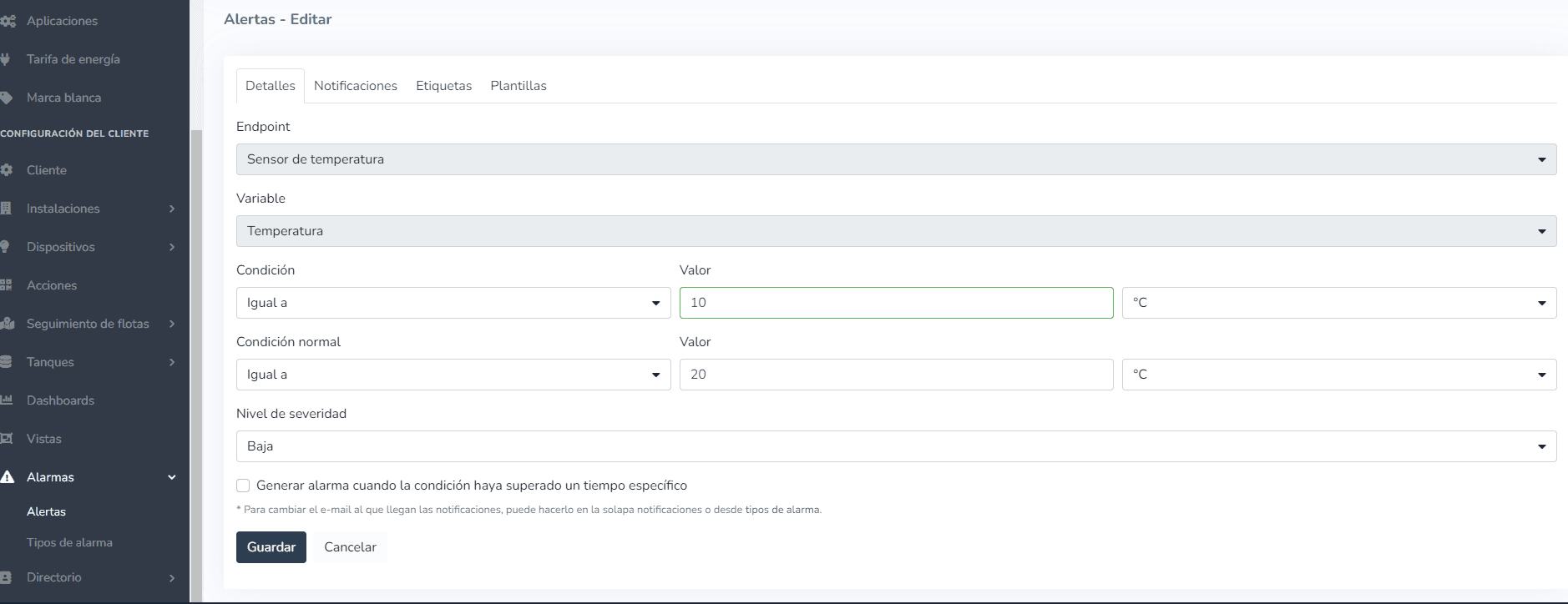Open the Condición dropdown
This screenshot has height=604, width=1568.
pos(453,303)
